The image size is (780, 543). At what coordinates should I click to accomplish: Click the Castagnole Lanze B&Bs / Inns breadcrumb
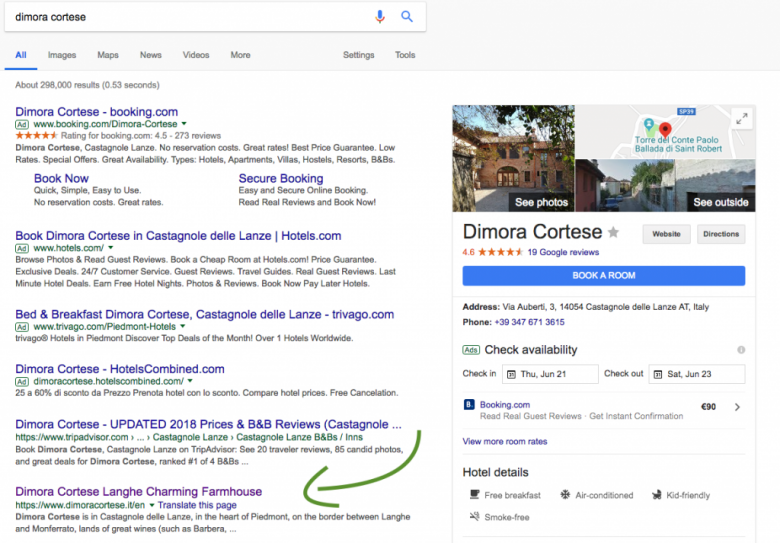(299, 437)
